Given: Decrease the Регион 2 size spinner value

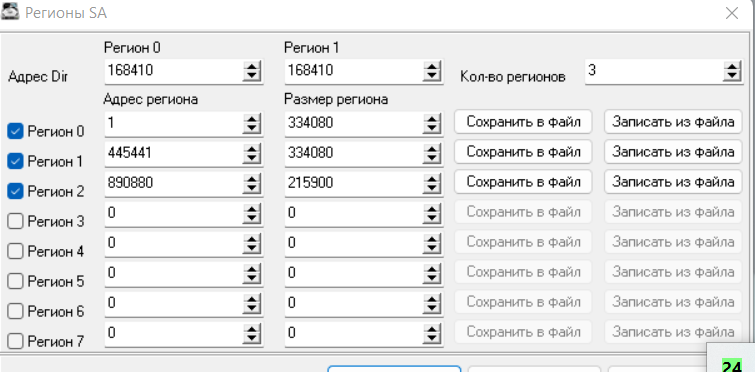Looking at the screenshot, I should tap(432, 189).
